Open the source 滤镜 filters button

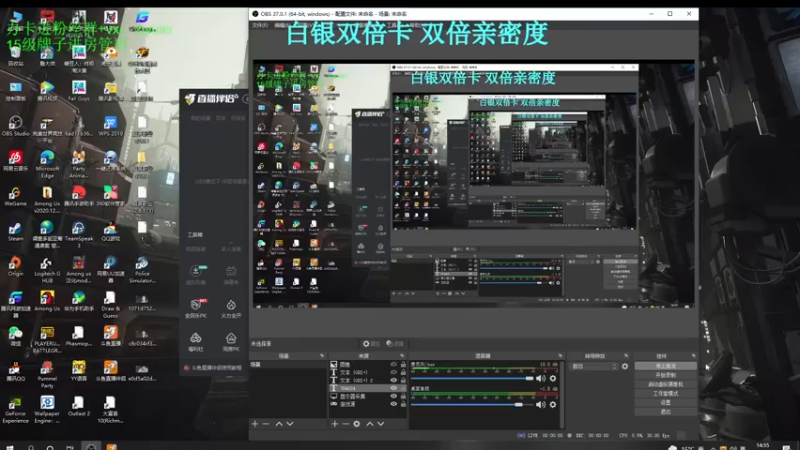[x=395, y=344]
